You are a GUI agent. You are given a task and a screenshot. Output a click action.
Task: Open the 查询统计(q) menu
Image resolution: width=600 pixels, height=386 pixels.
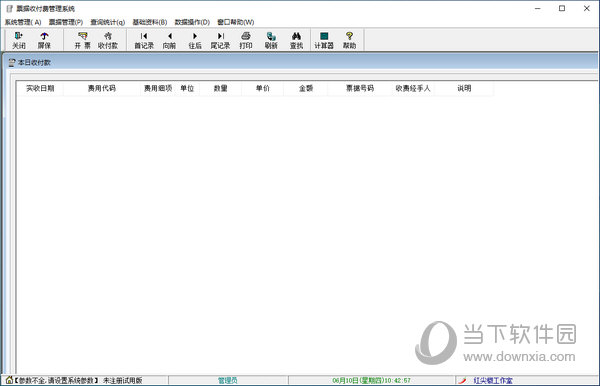pos(108,22)
